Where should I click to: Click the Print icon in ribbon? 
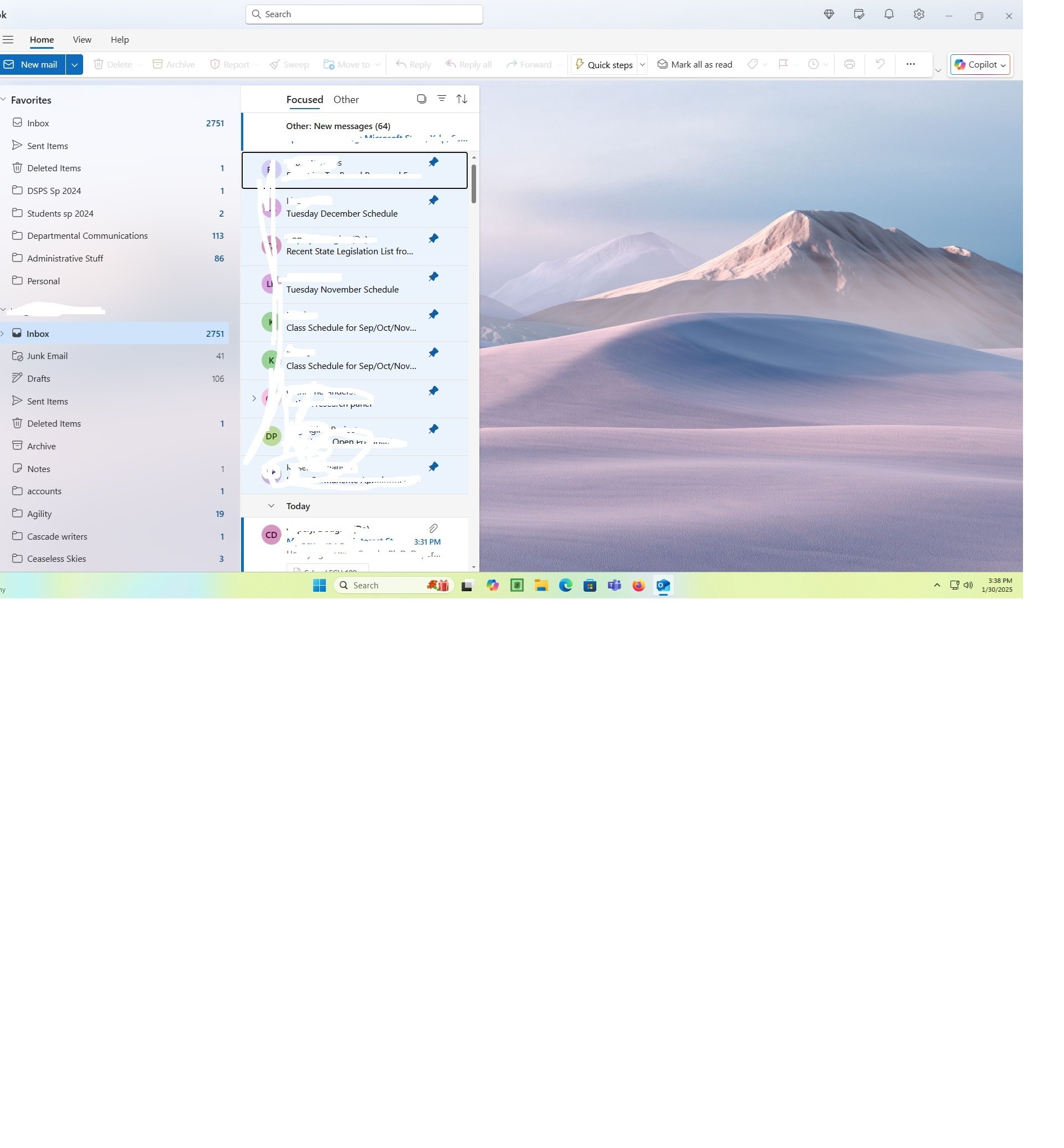(849, 64)
